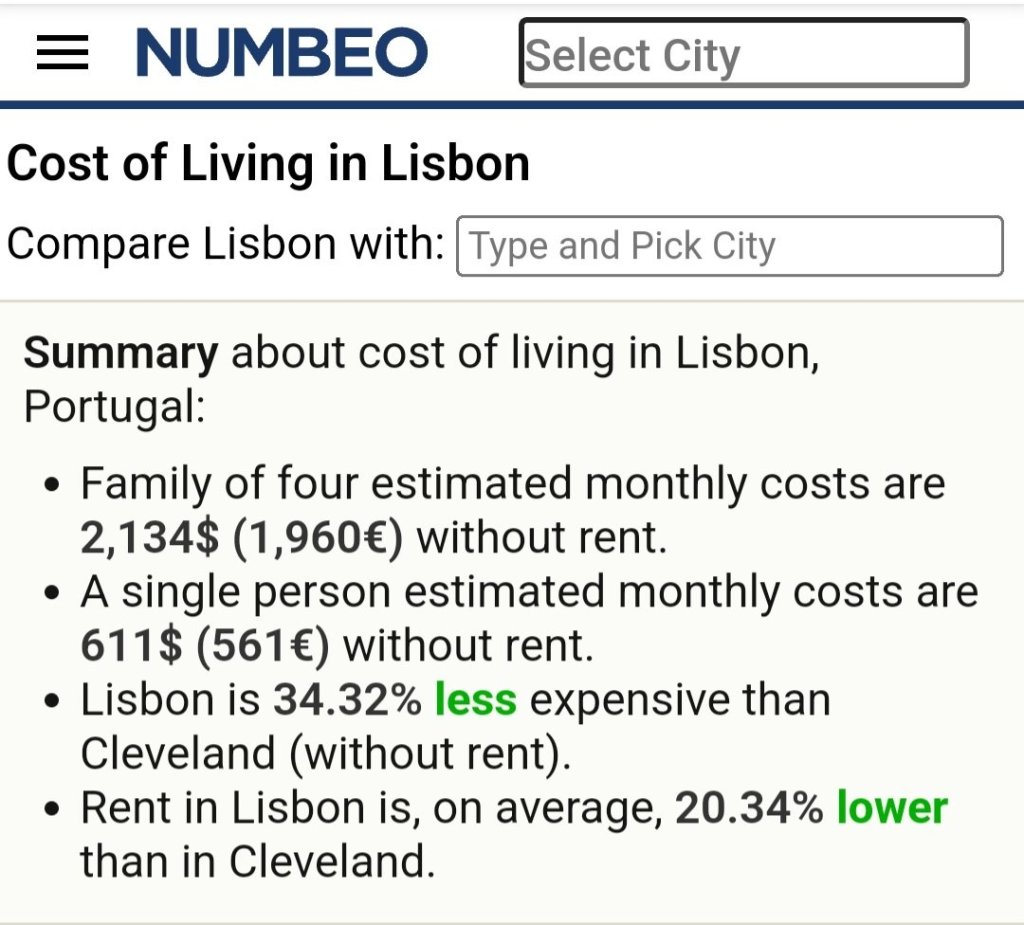Click the Rent in Lisbon is, on average text

[x=371, y=808]
